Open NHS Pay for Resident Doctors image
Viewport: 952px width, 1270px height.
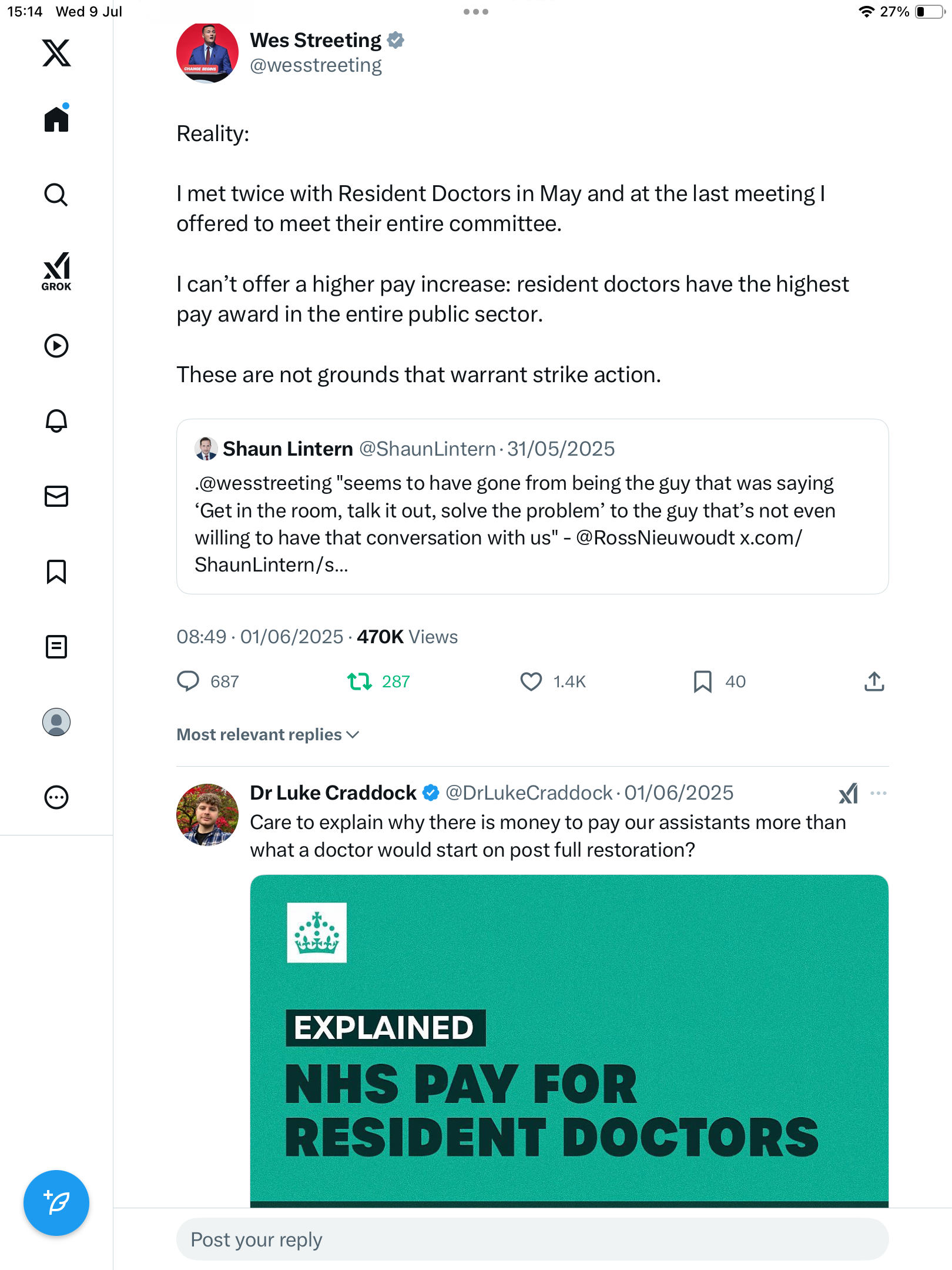tap(569, 1041)
